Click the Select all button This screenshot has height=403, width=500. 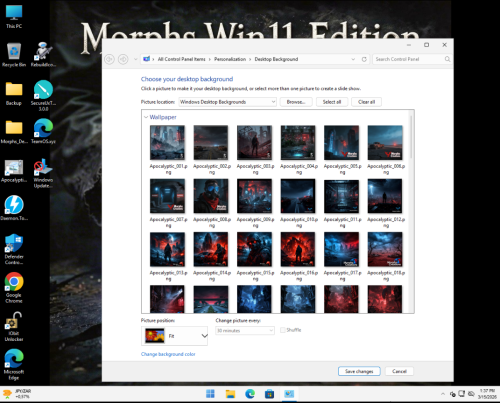tap(332, 102)
